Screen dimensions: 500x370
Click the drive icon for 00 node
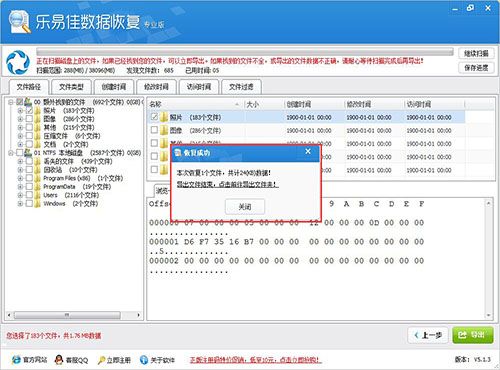(x=28, y=102)
